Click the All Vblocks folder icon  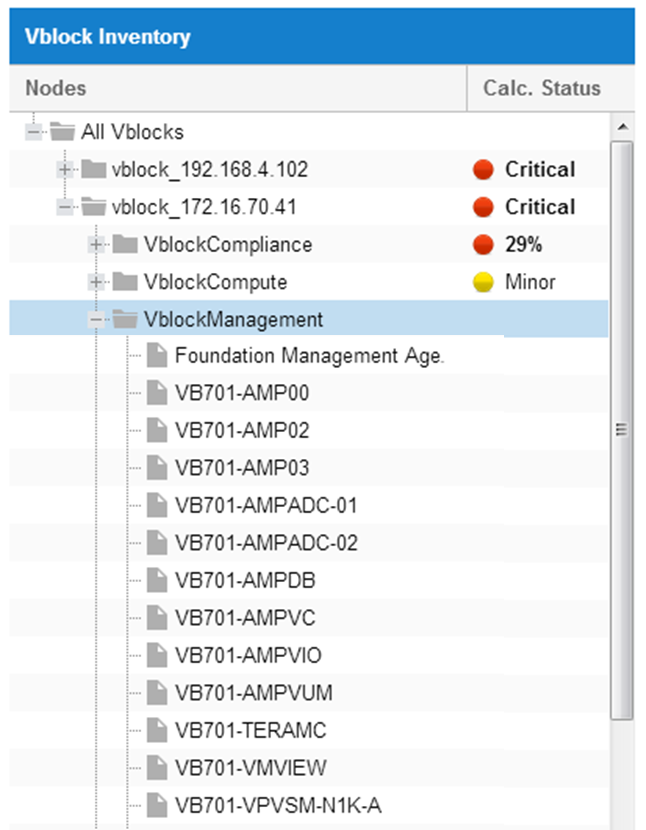pos(62,131)
